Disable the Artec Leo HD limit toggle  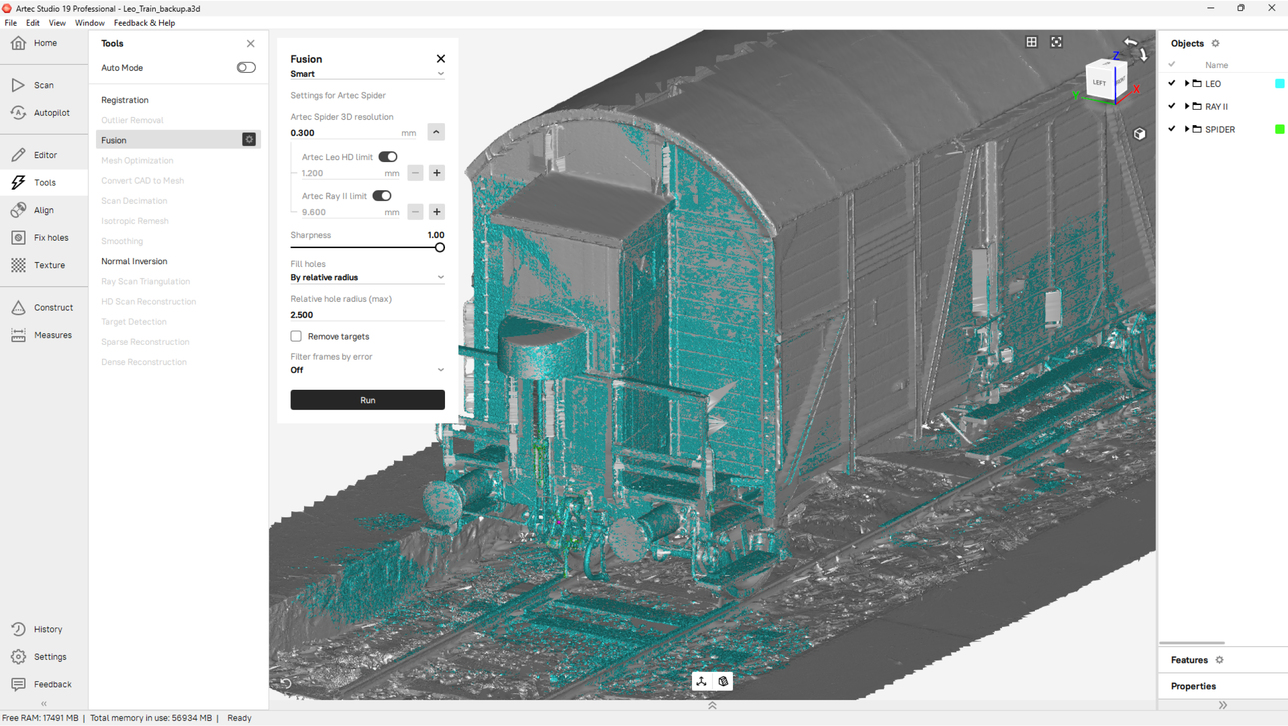pos(388,157)
